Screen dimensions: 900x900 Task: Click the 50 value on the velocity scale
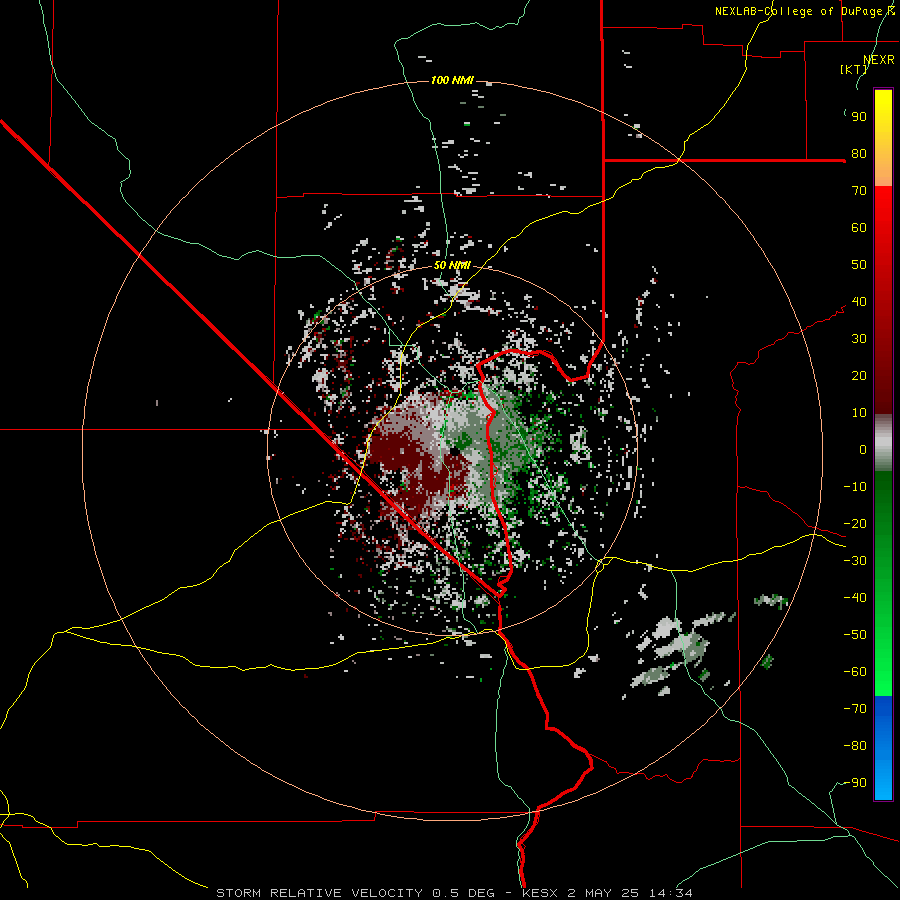[859, 265]
